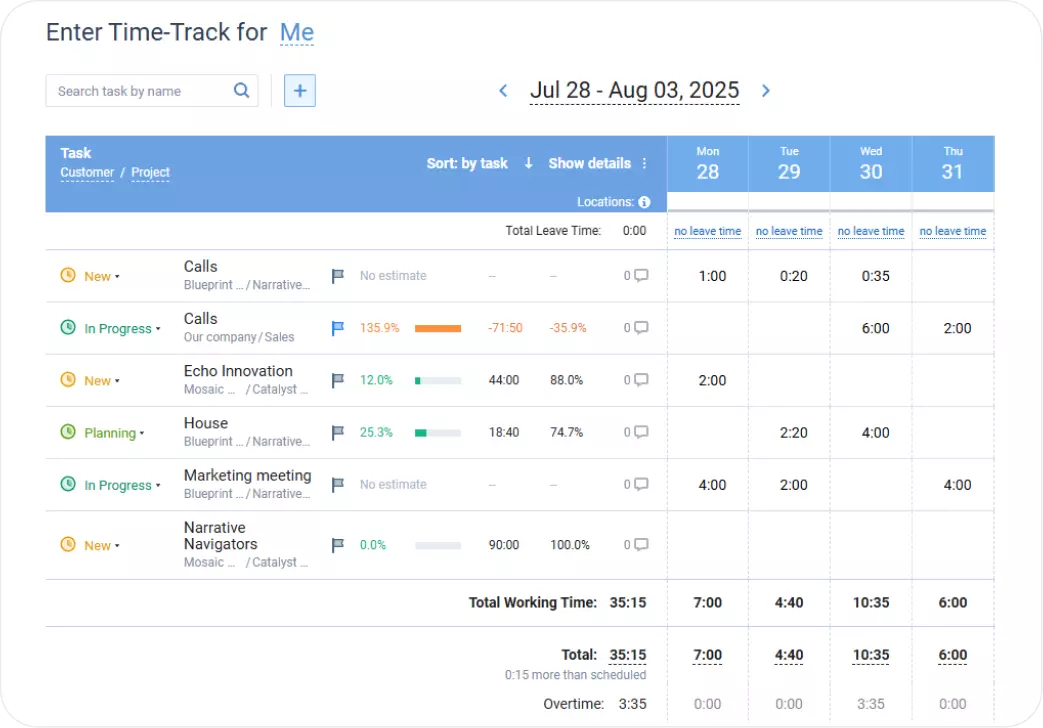Image resolution: width=1043 pixels, height=728 pixels.
Task: Open comments for Echo Innovation
Action: (641, 380)
